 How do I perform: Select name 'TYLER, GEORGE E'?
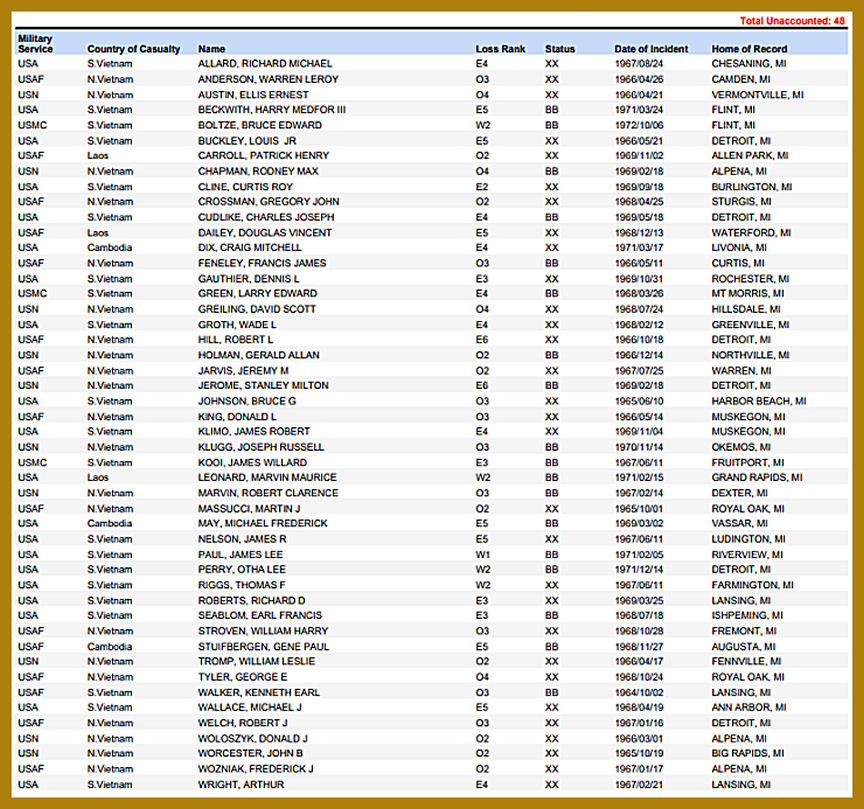click(243, 677)
